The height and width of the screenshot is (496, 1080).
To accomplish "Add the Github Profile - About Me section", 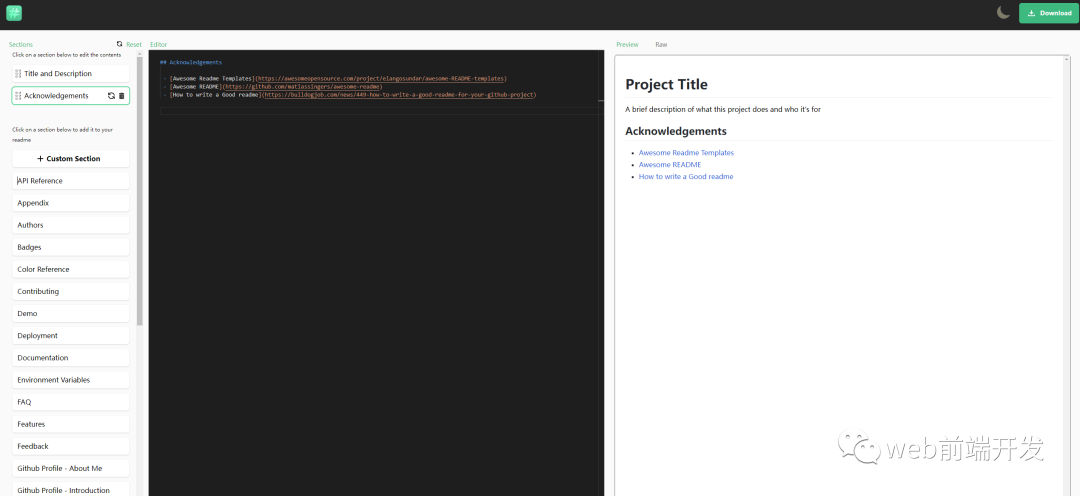I will (70, 468).
